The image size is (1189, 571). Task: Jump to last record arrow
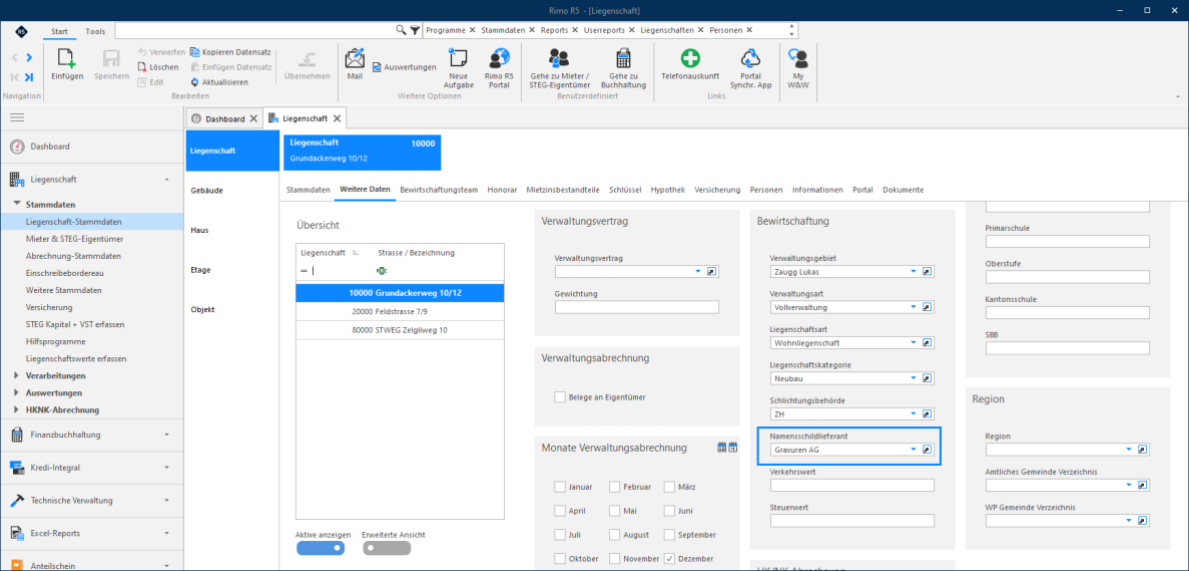click(x=29, y=77)
